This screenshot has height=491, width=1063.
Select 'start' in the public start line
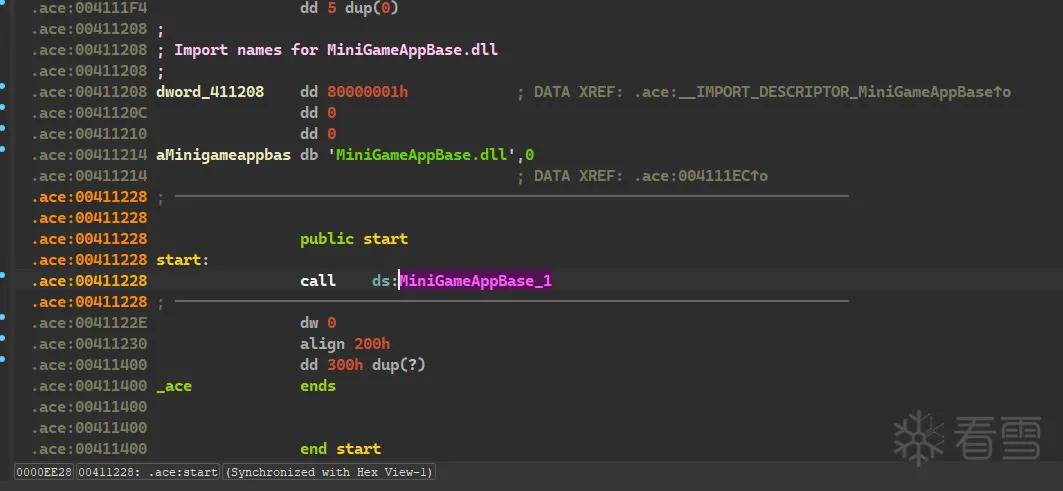click(x=385, y=239)
